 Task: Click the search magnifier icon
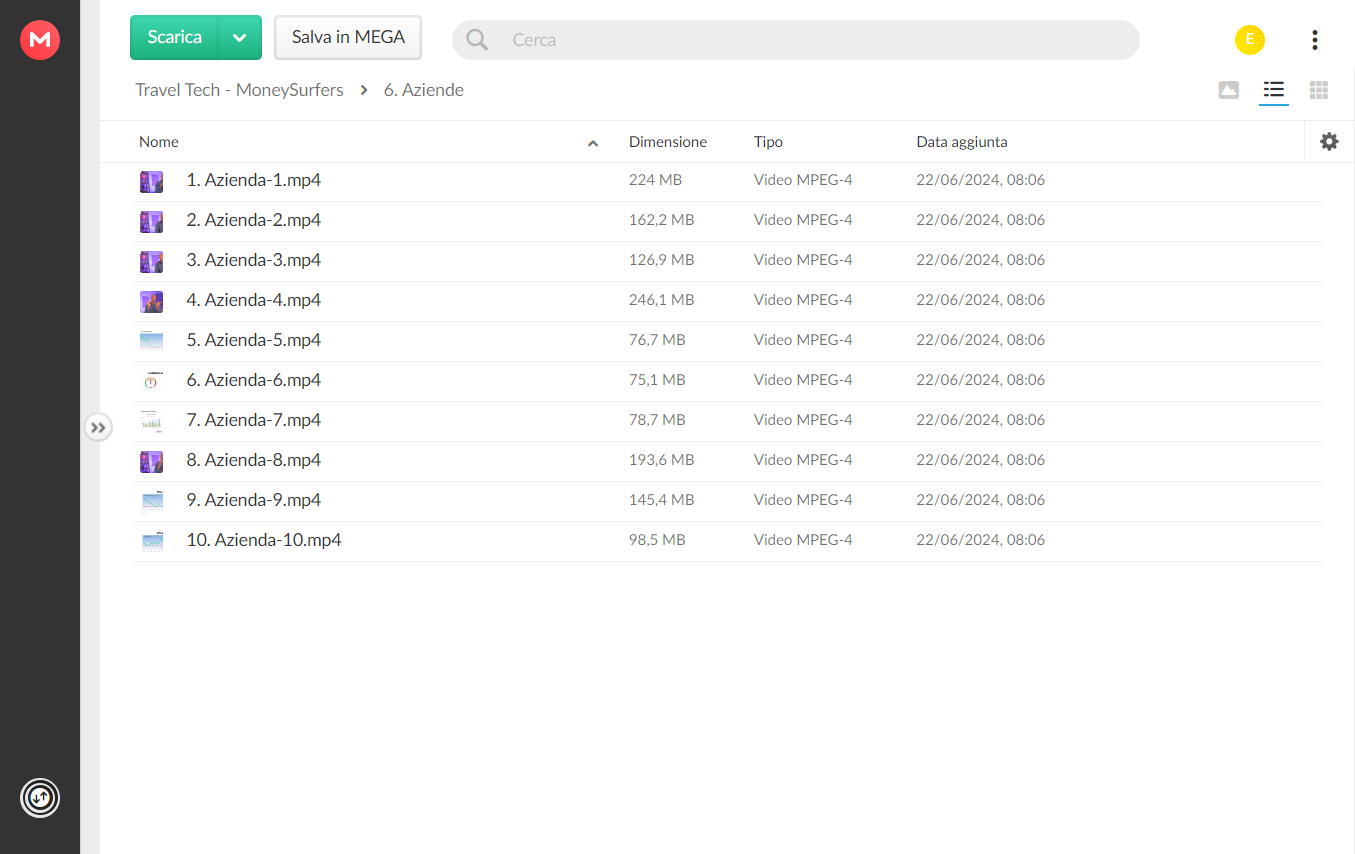tap(478, 40)
